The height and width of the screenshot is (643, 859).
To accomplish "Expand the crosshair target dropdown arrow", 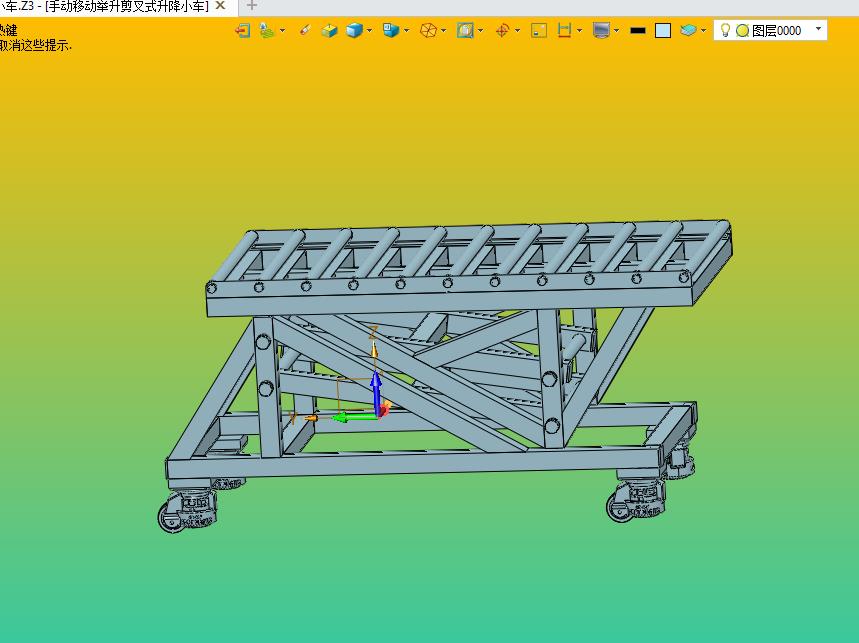I will 517,30.
